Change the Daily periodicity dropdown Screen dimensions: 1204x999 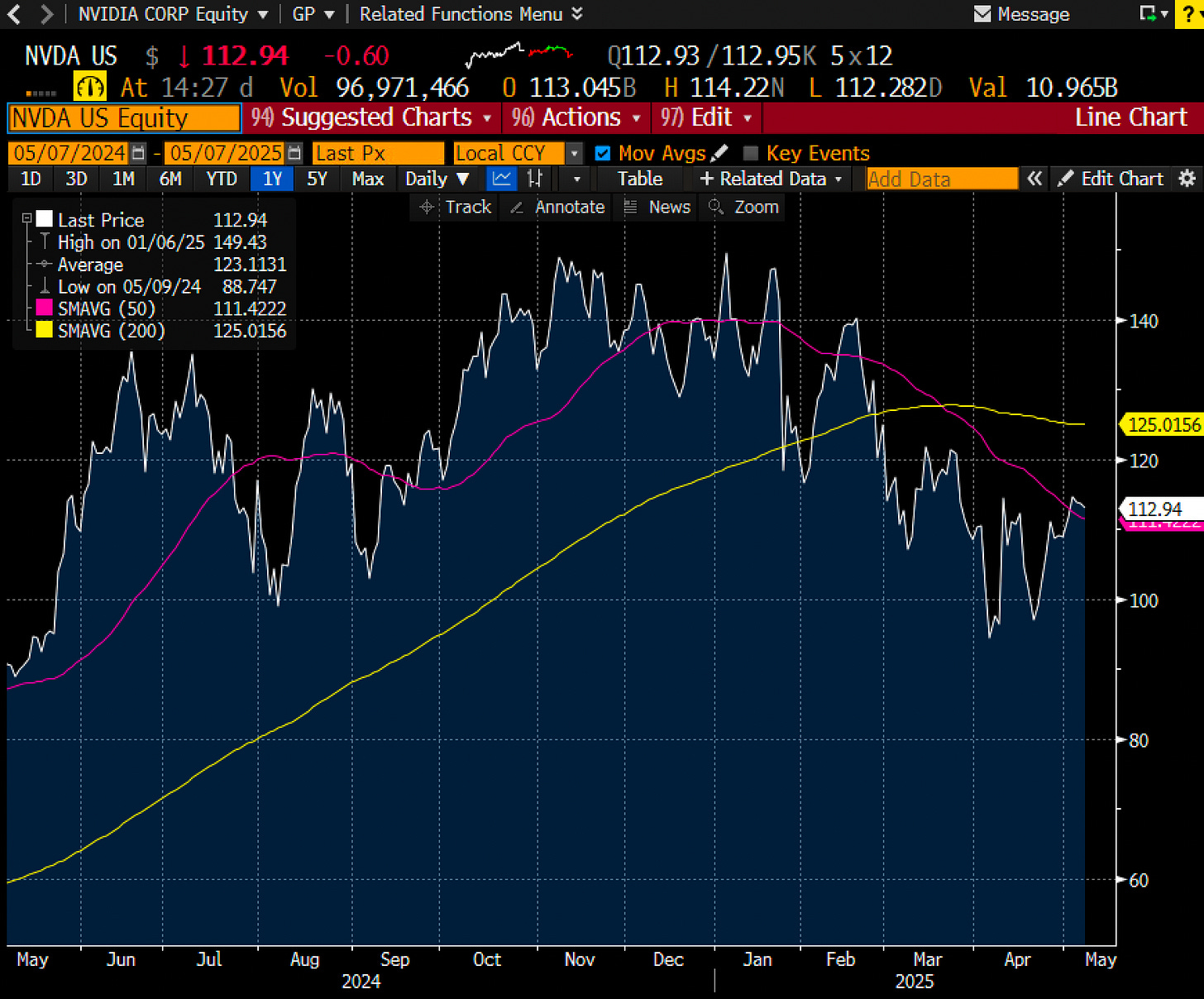(437, 179)
